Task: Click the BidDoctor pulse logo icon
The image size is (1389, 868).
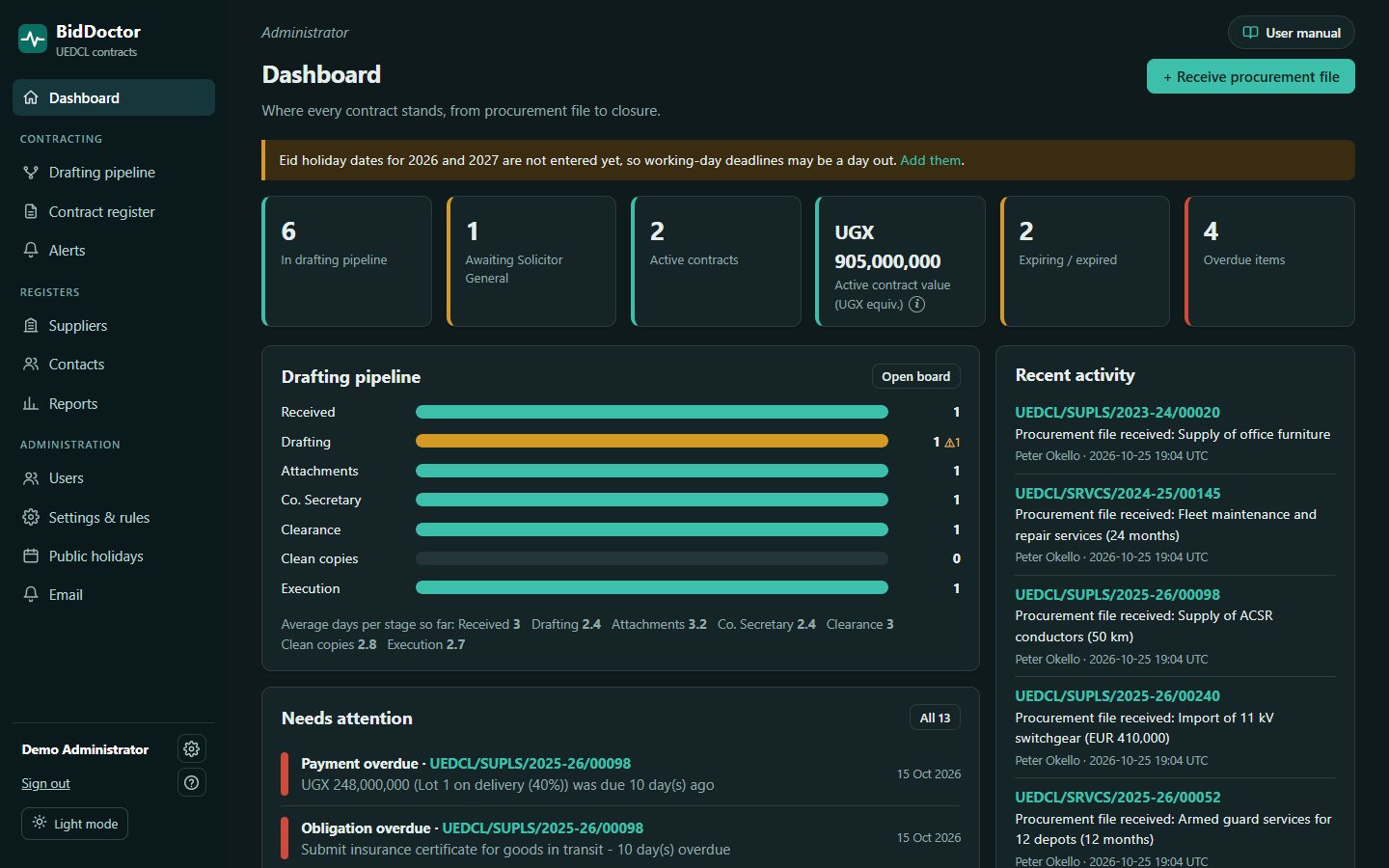Action: point(33,39)
